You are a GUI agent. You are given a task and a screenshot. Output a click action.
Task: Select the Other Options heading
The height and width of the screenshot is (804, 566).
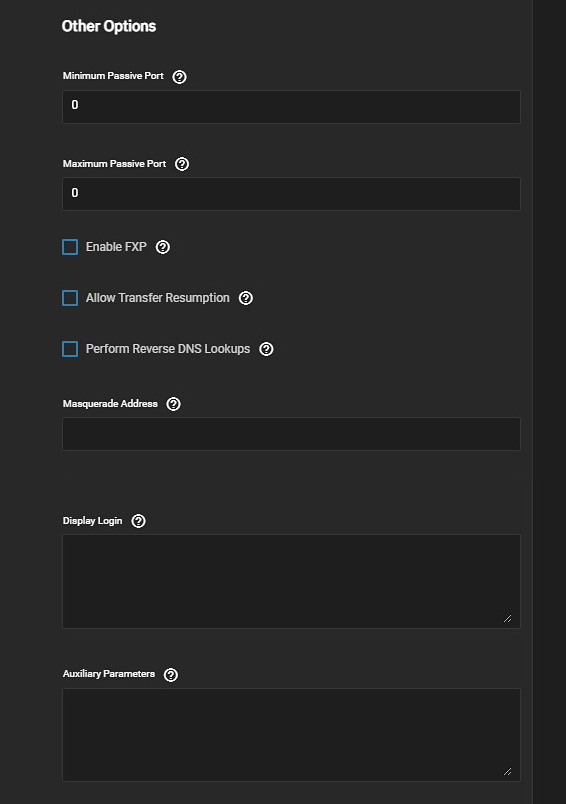(x=109, y=26)
